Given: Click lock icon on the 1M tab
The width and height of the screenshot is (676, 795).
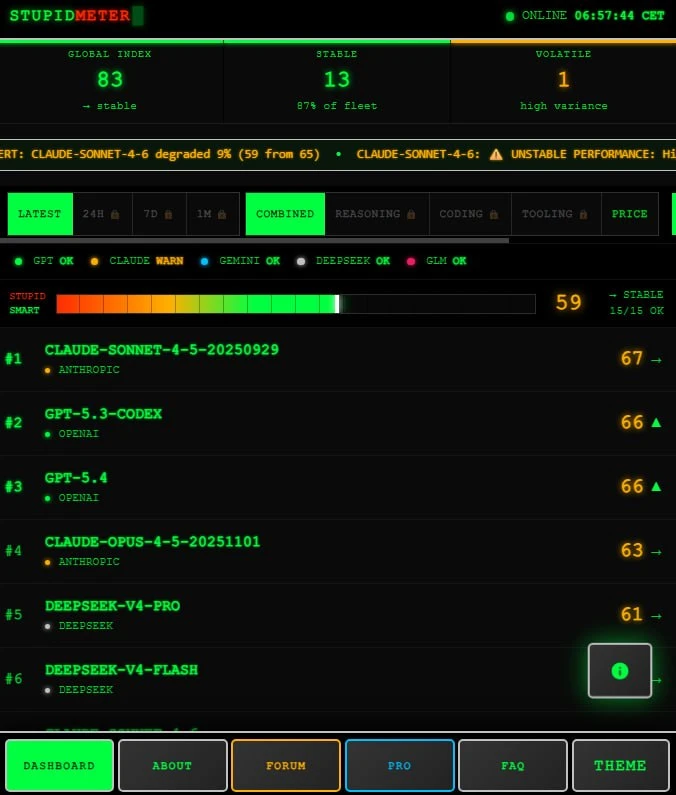Looking at the screenshot, I should 222,214.
